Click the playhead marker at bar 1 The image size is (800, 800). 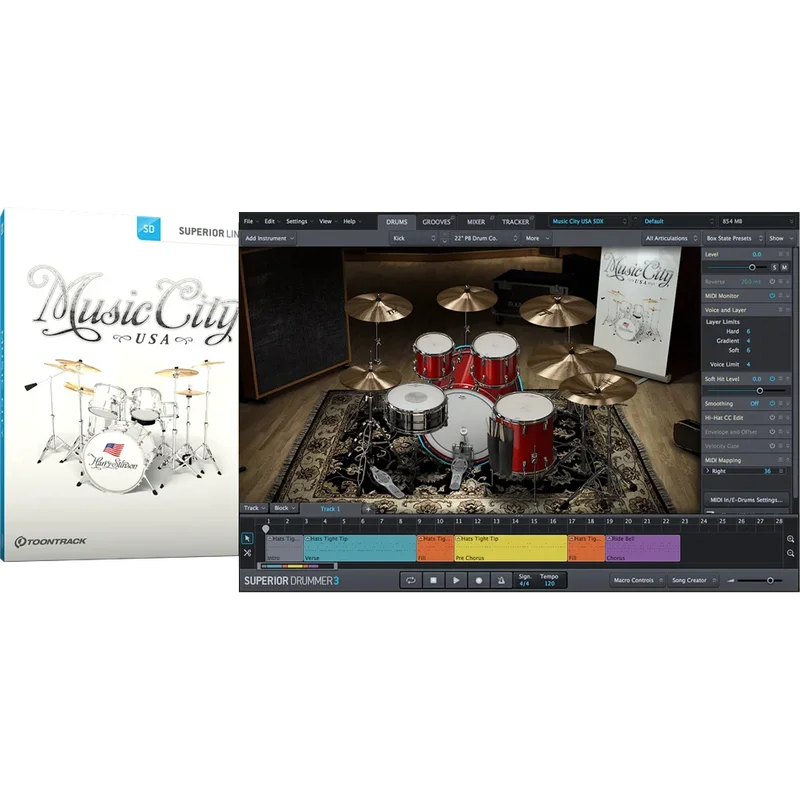(266, 529)
